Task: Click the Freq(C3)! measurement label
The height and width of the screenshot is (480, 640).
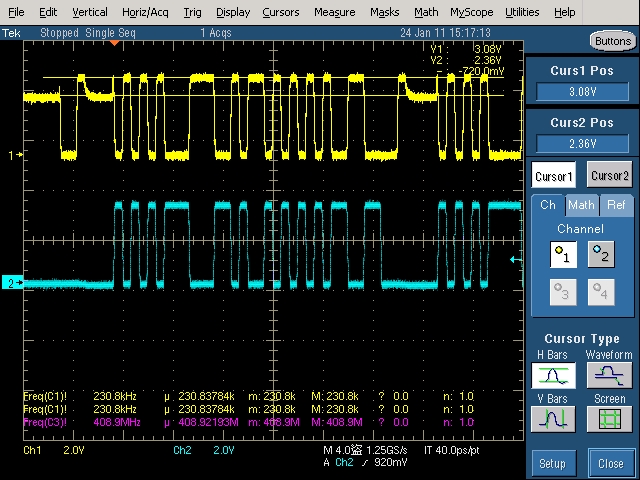Action: [x=45, y=422]
